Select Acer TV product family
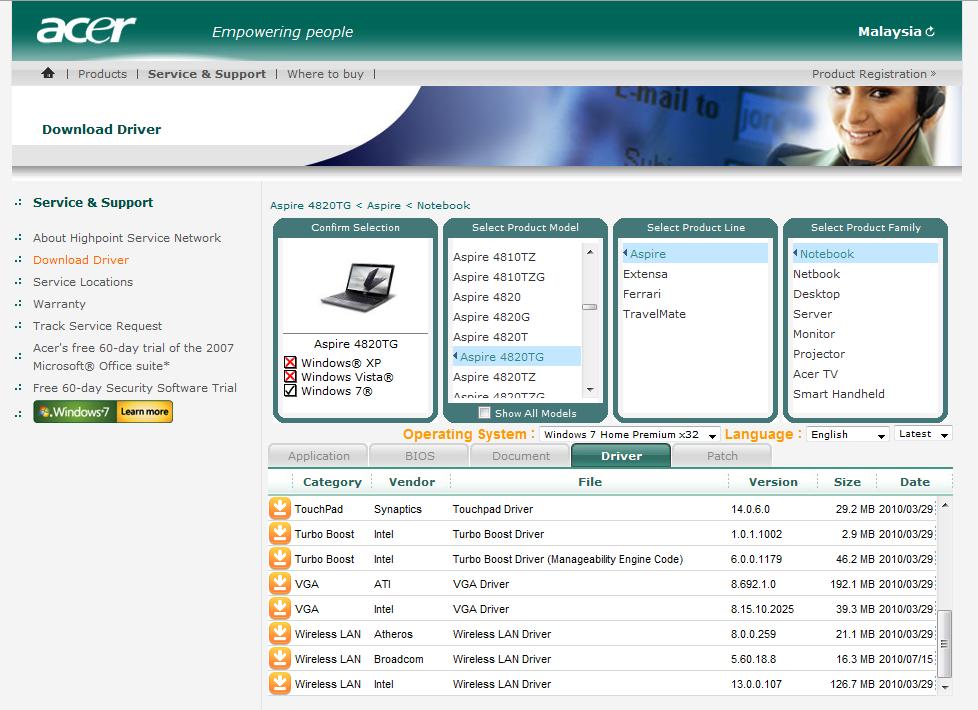 click(815, 374)
